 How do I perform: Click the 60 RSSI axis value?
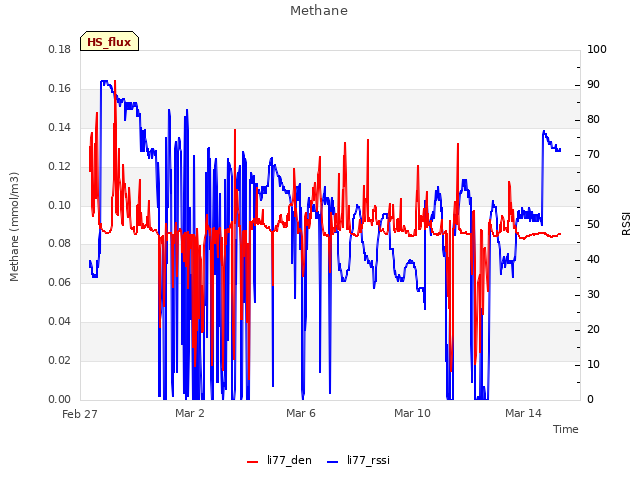click(593, 189)
